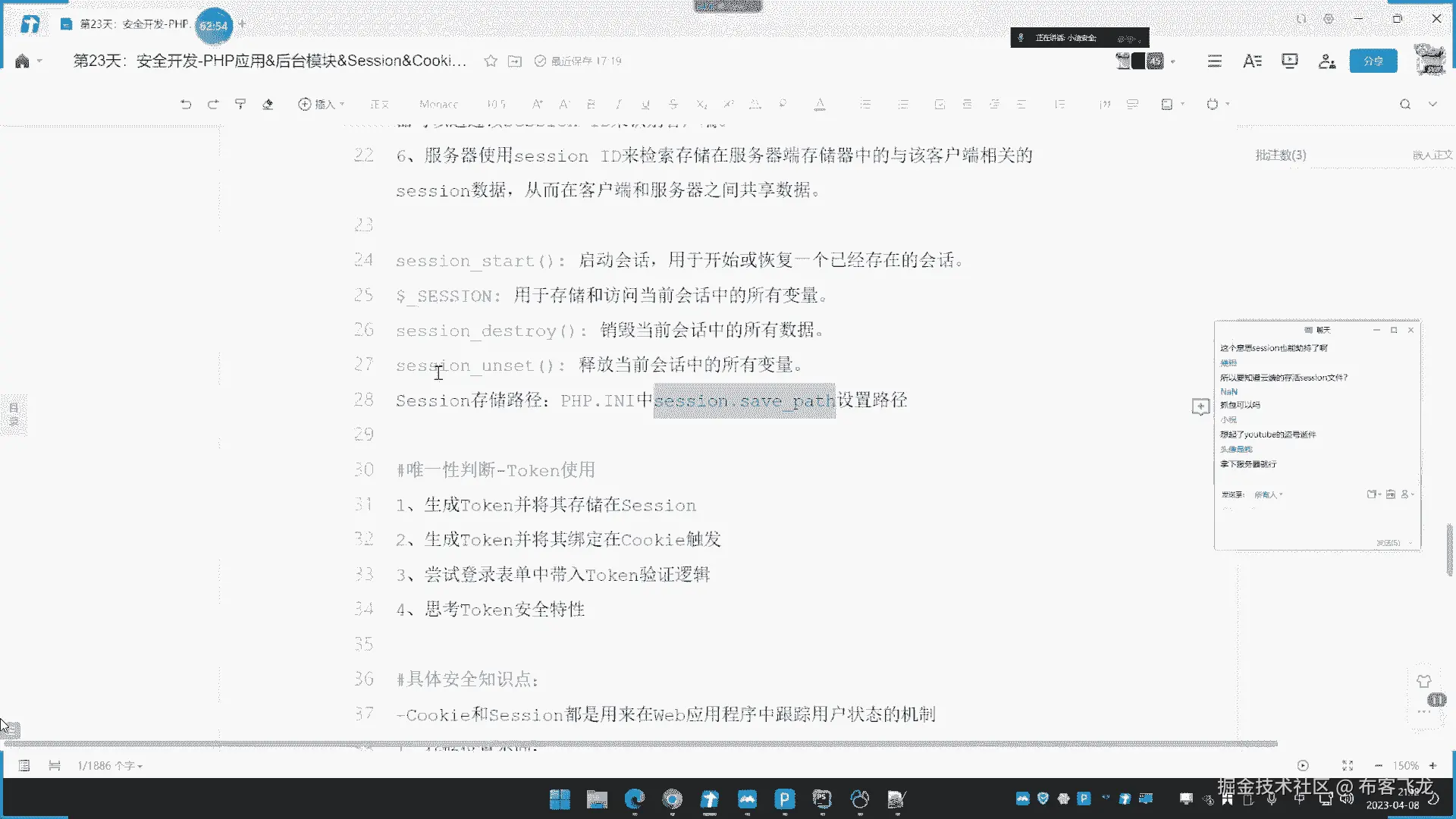Image resolution: width=1456 pixels, height=819 pixels.
Task: Expand the word count dropdown in status bar
Action: tap(110, 766)
